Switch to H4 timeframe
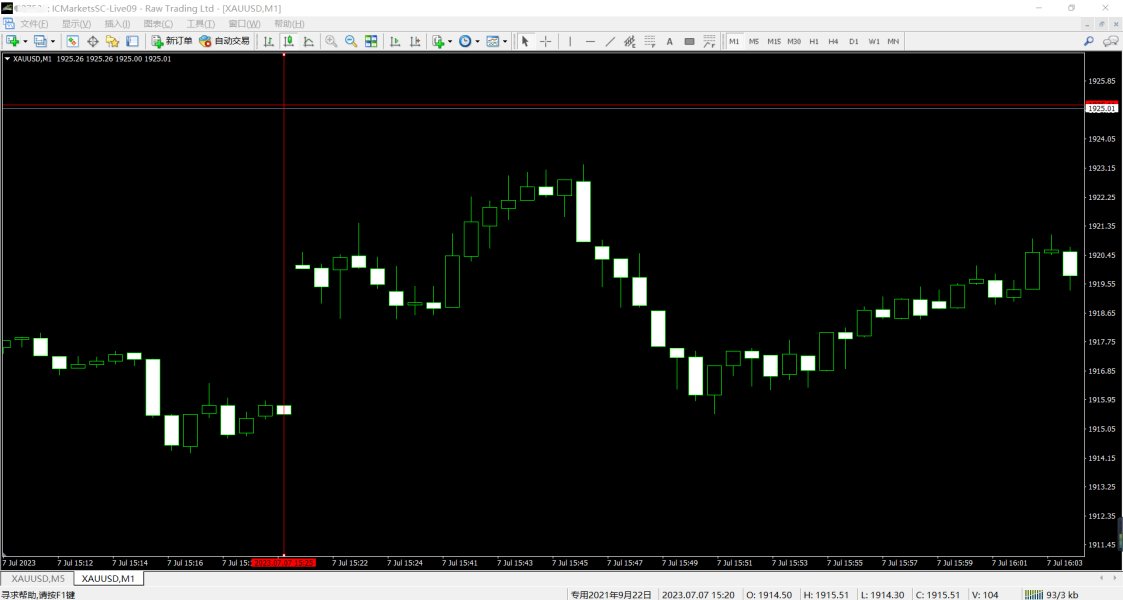 pos(834,42)
